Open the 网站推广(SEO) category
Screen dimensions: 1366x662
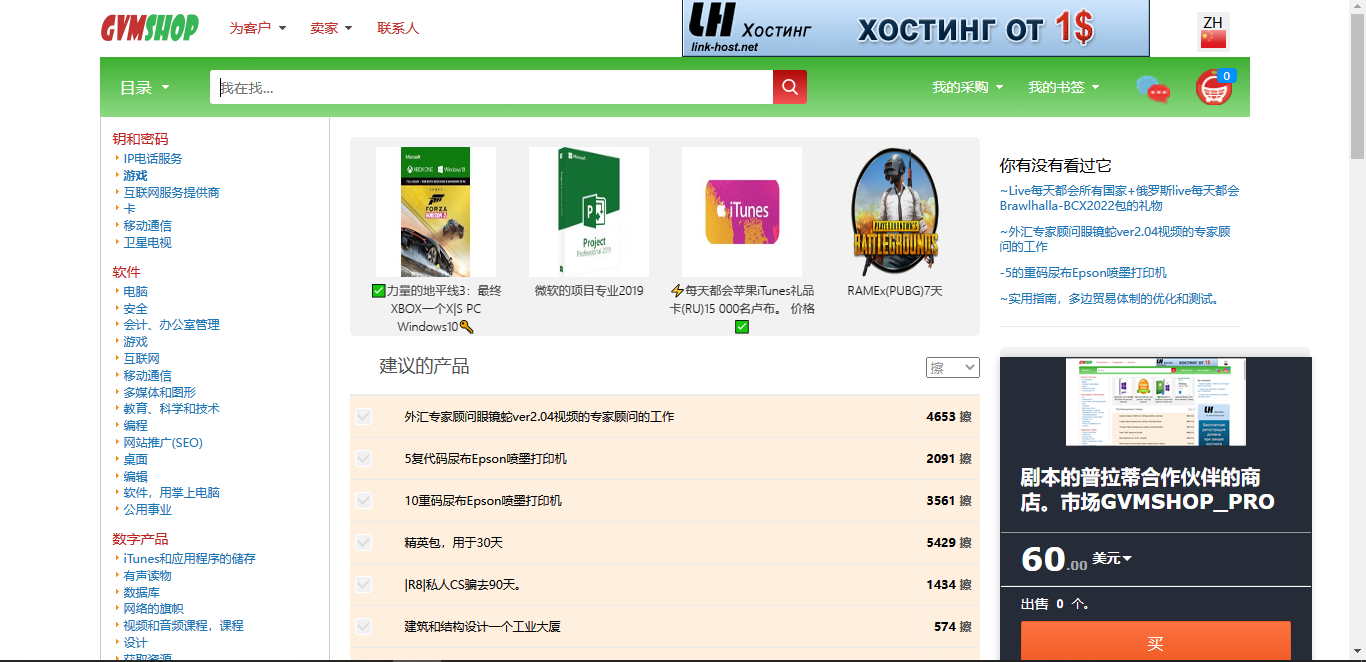tap(162, 442)
